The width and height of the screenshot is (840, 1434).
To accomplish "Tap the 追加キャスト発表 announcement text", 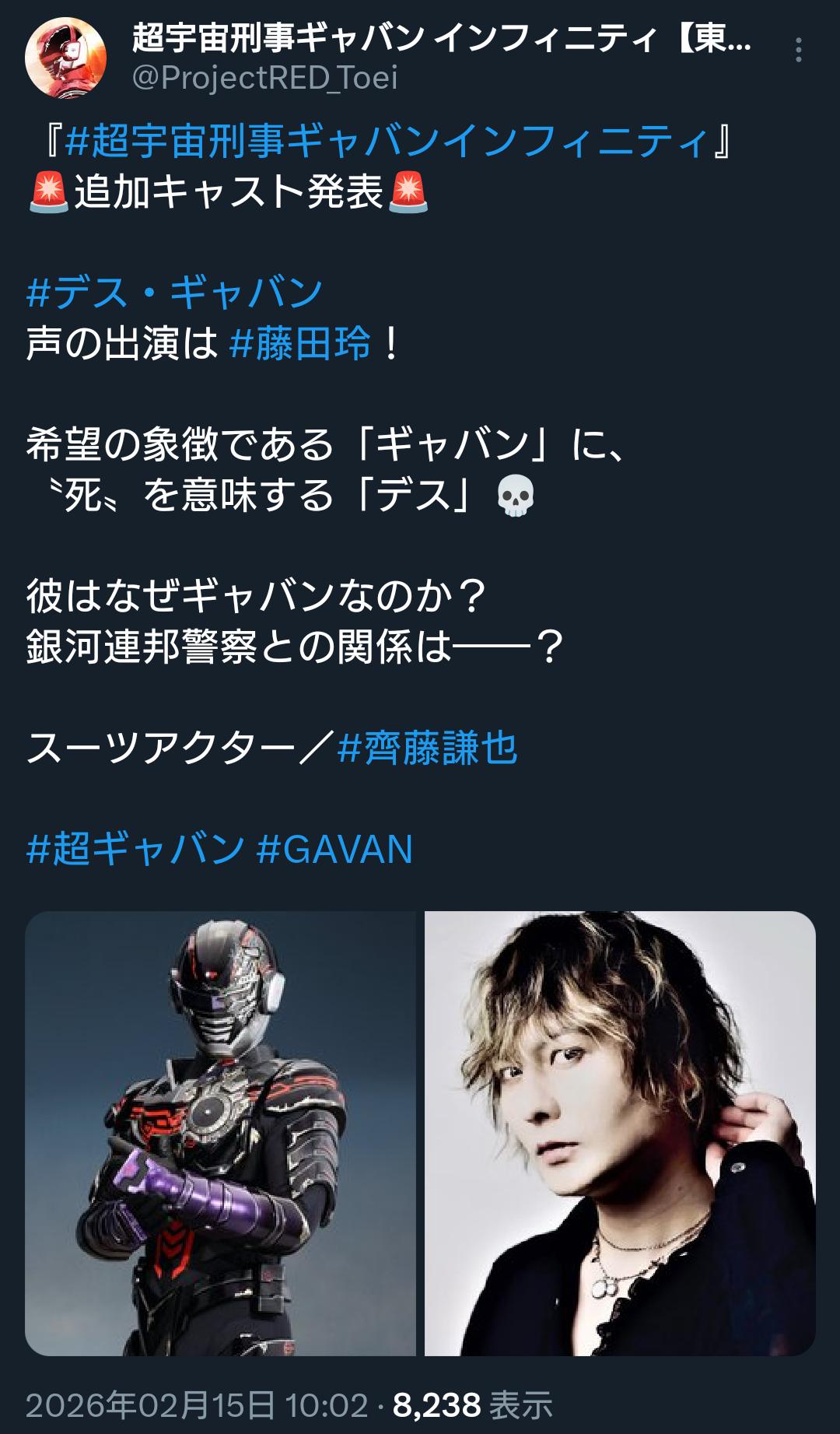I will [x=229, y=192].
